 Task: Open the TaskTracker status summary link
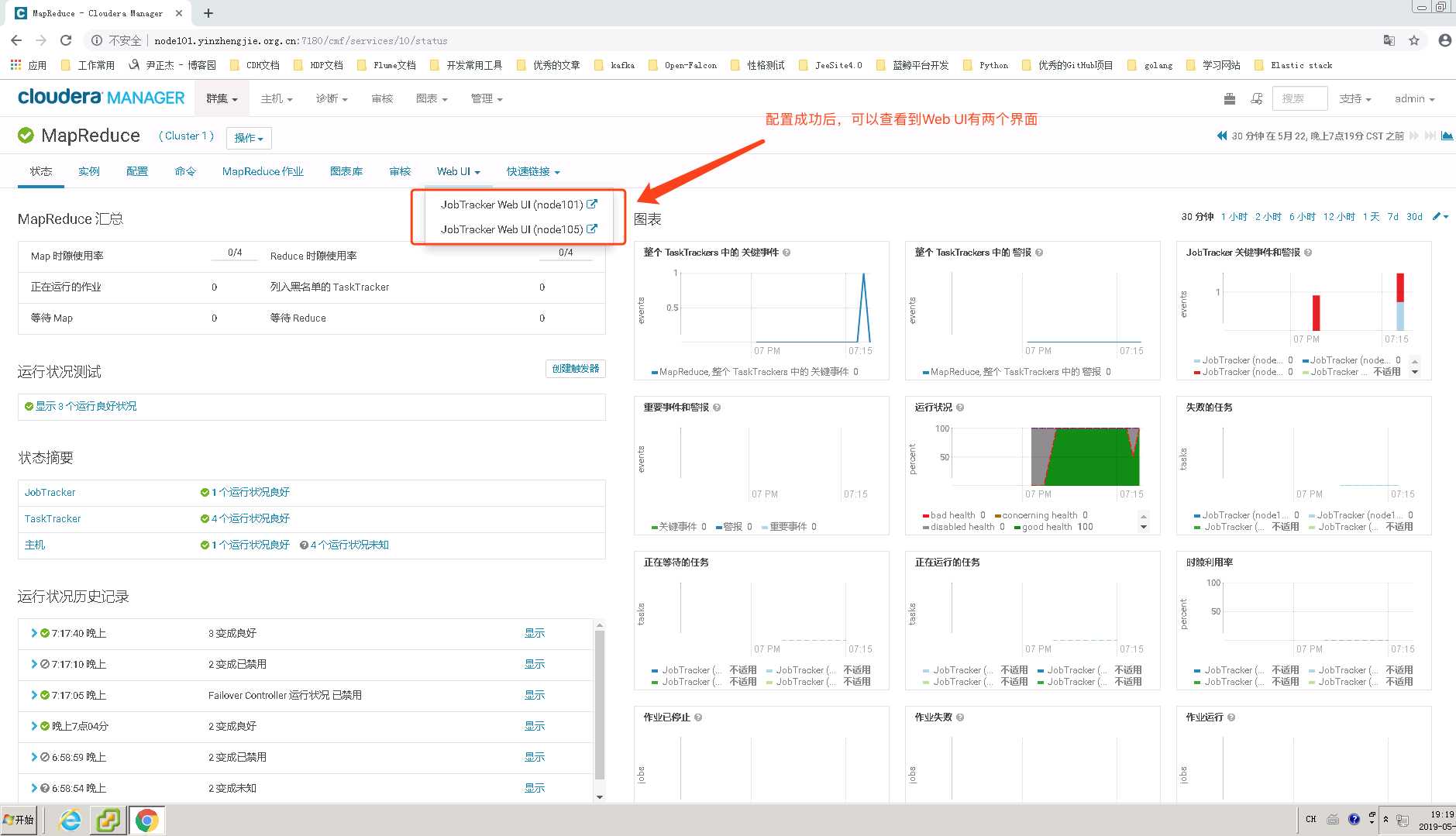[x=53, y=518]
